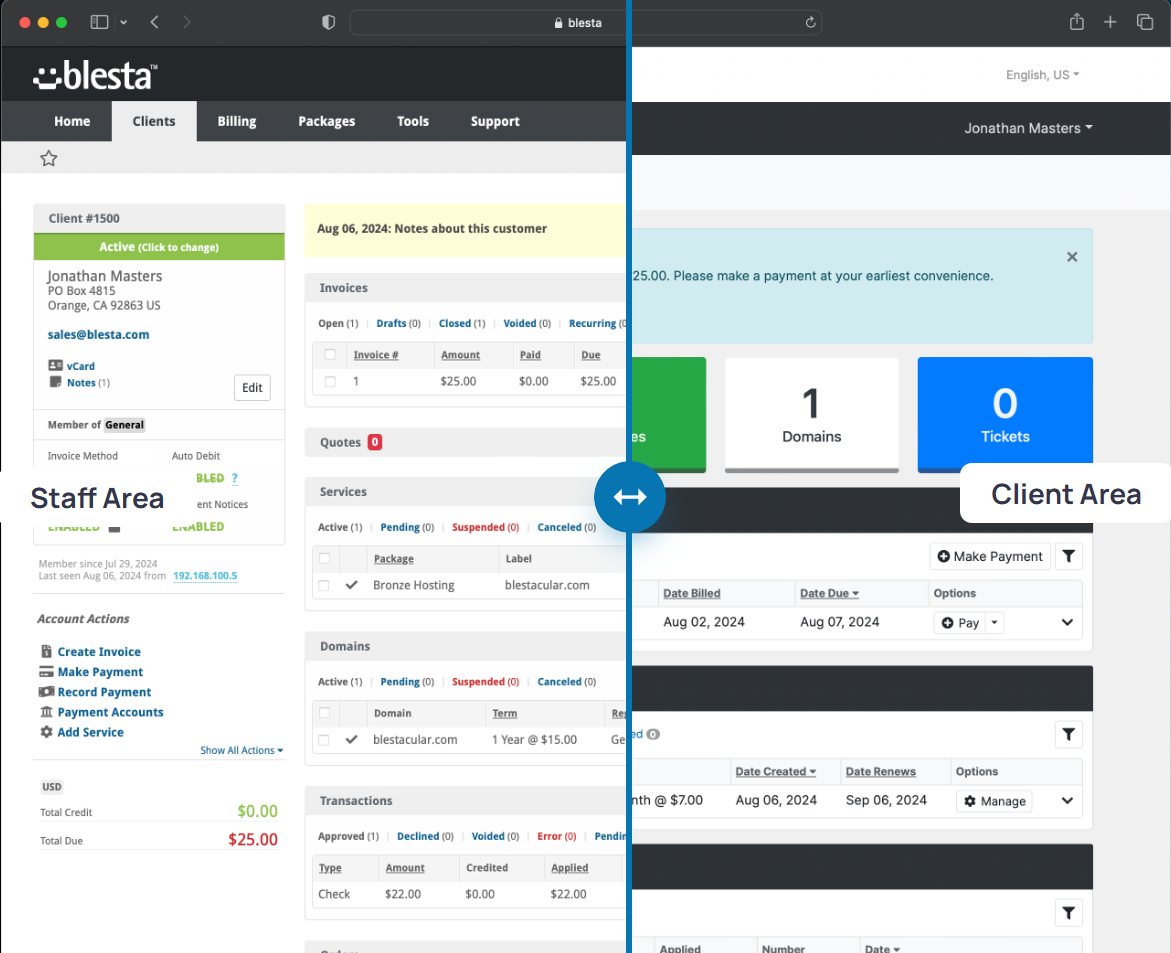1171x953 pixels.
Task: Click the favorite star icon below navigation
Action: [48, 158]
